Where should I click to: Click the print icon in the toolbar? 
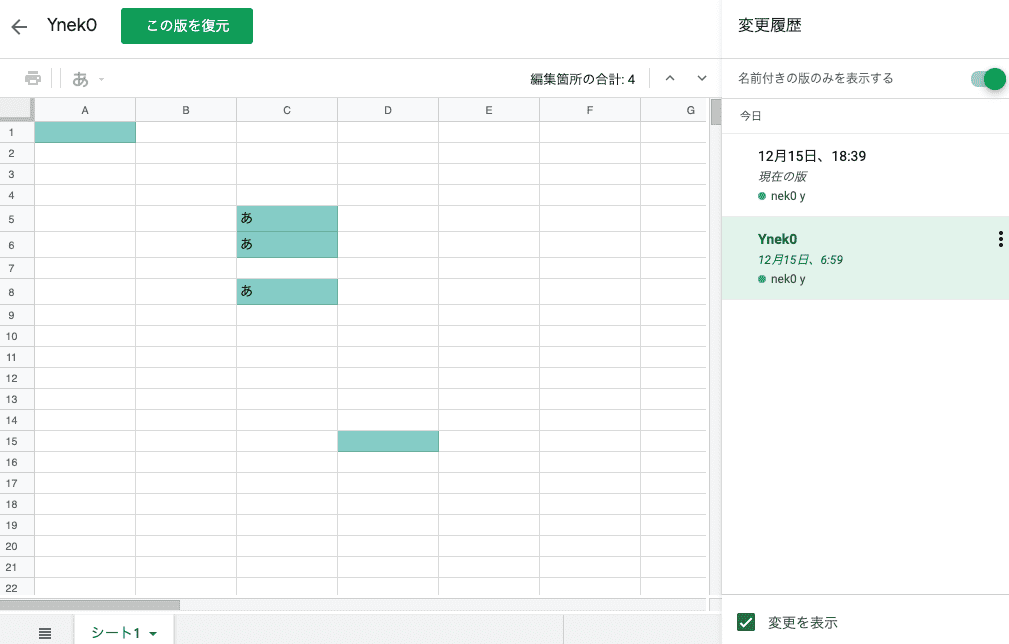click(33, 78)
